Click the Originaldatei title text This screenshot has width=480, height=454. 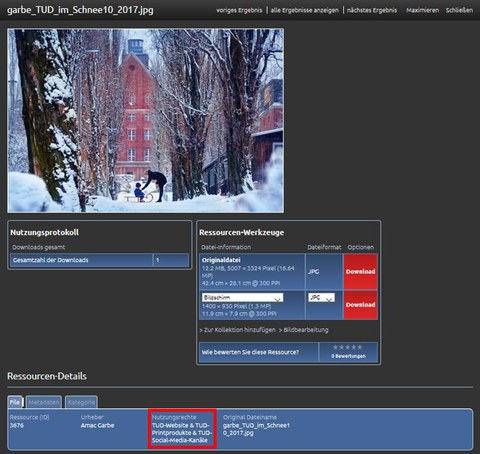pos(221,260)
